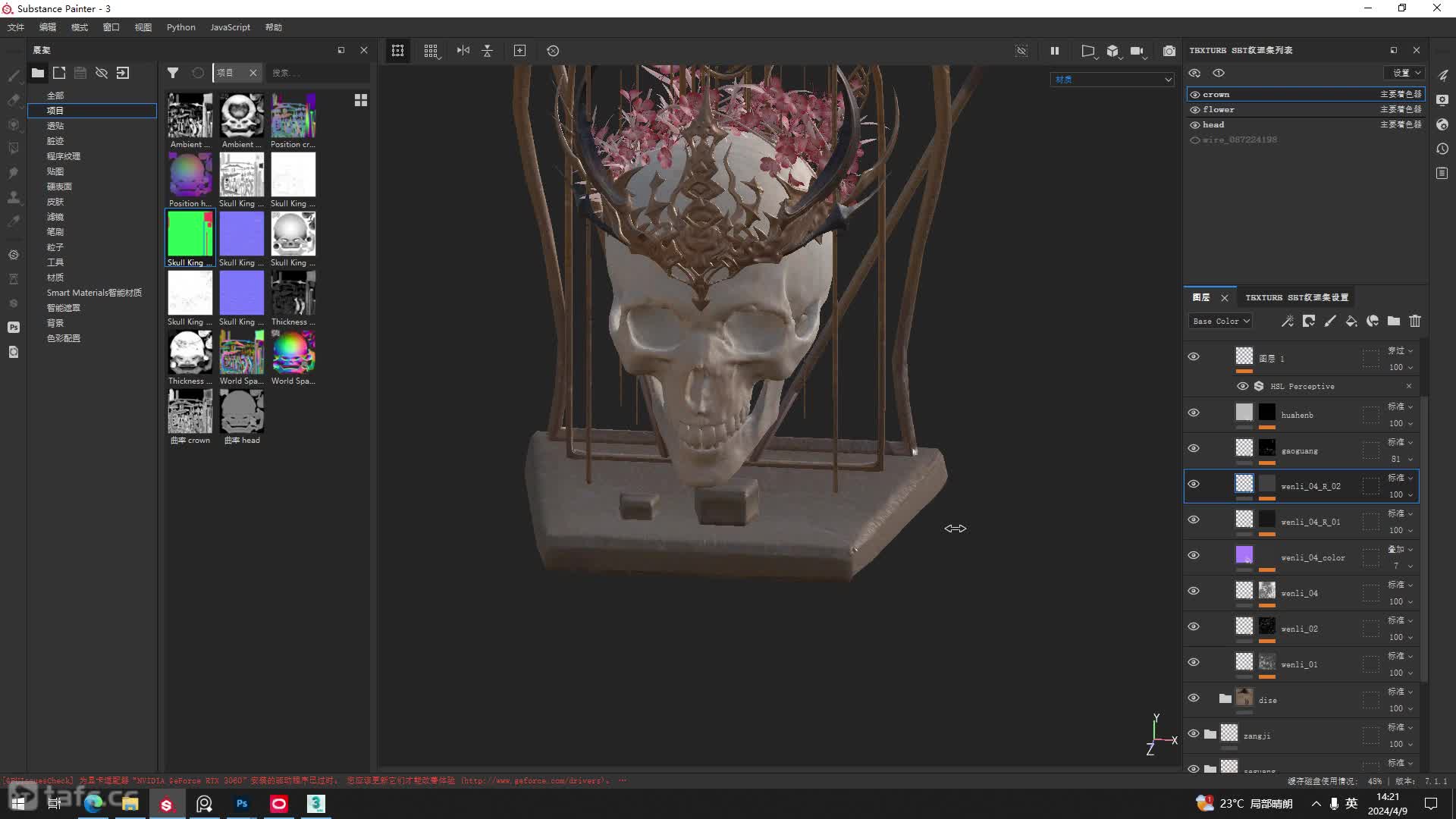
Task: Select the Eraser tool in the left toolbar
Action: tap(14, 100)
